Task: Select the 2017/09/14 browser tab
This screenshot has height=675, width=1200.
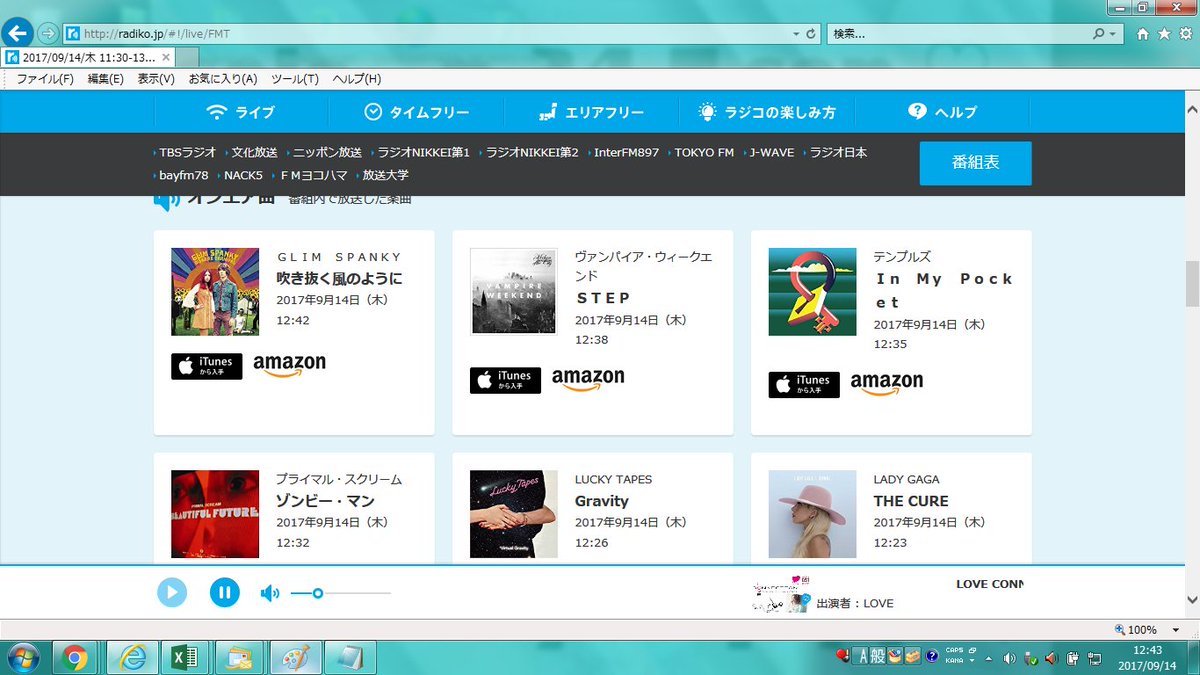Action: [x=87, y=57]
